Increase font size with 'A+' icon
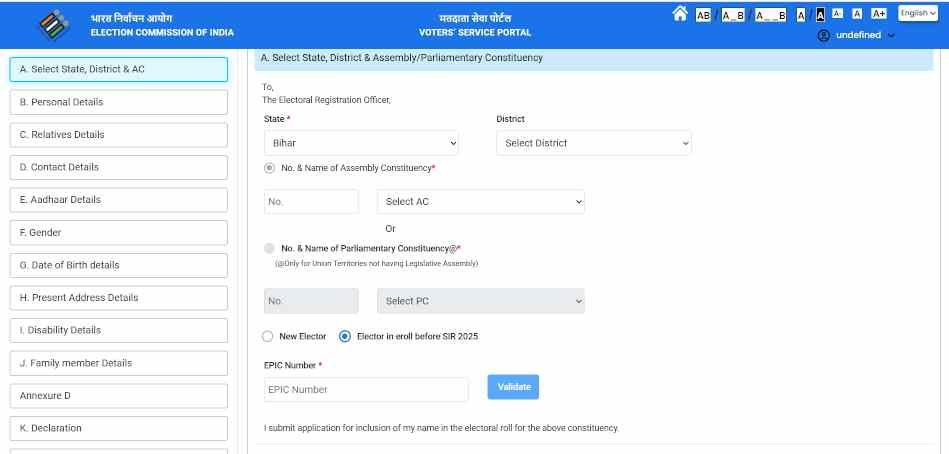Viewport: 949px width, 454px height. pos(879,14)
